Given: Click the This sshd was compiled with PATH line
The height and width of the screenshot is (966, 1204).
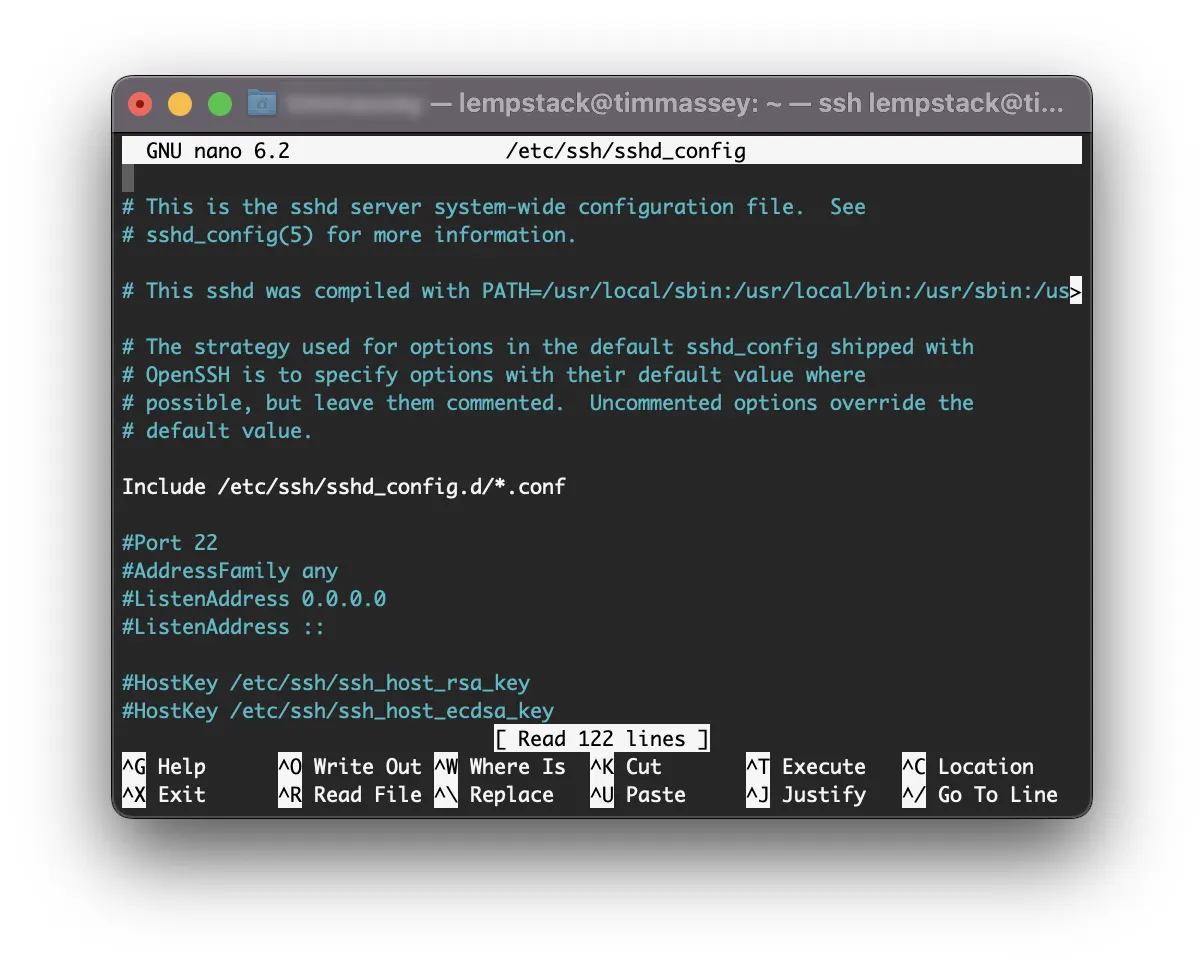Looking at the screenshot, I should [x=602, y=291].
